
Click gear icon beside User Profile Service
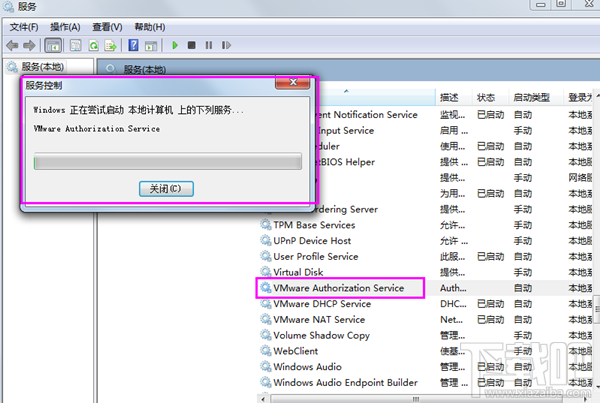tap(266, 256)
